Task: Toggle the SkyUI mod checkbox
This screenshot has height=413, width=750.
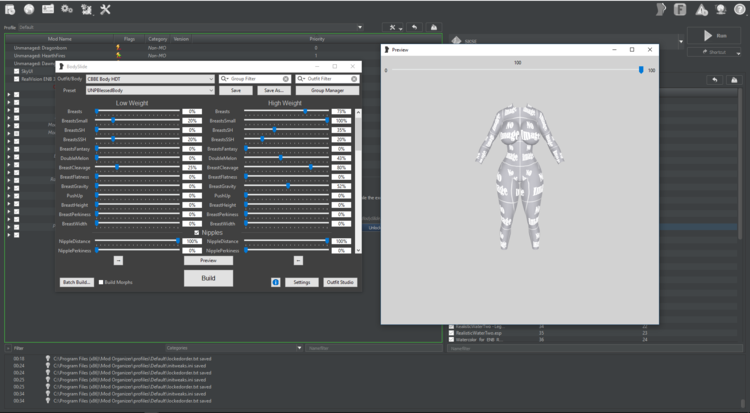Action: pos(17,71)
